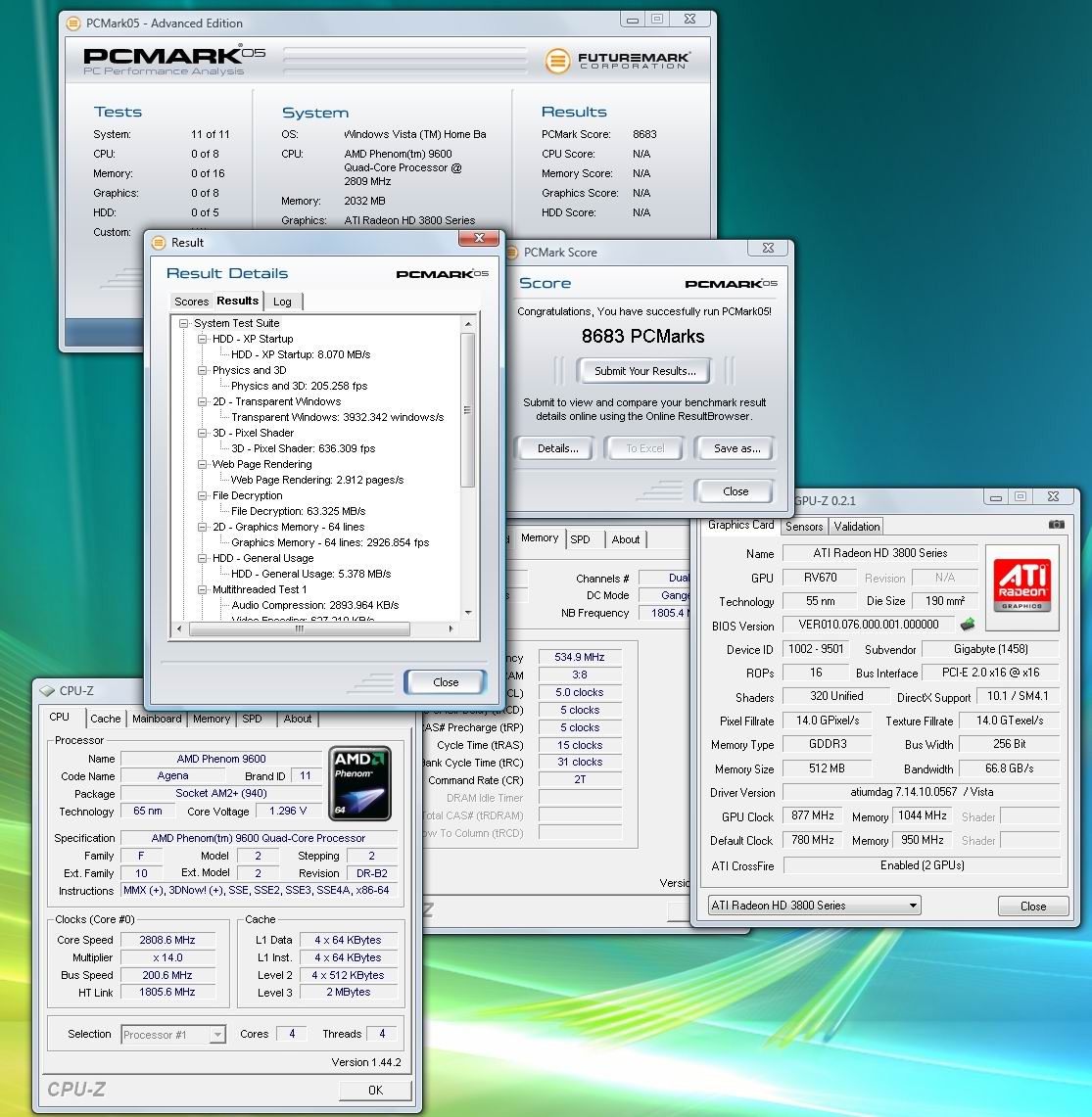Click the horizontal scrollbar thumb in results tree
This screenshot has width=1092, height=1117.
tap(300, 629)
